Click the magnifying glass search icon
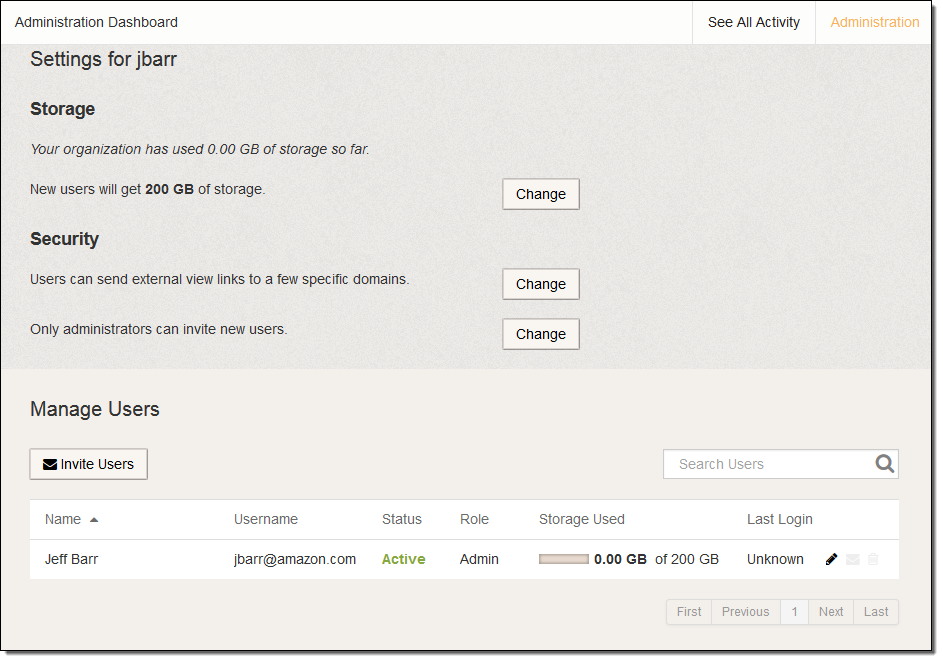 [884, 464]
